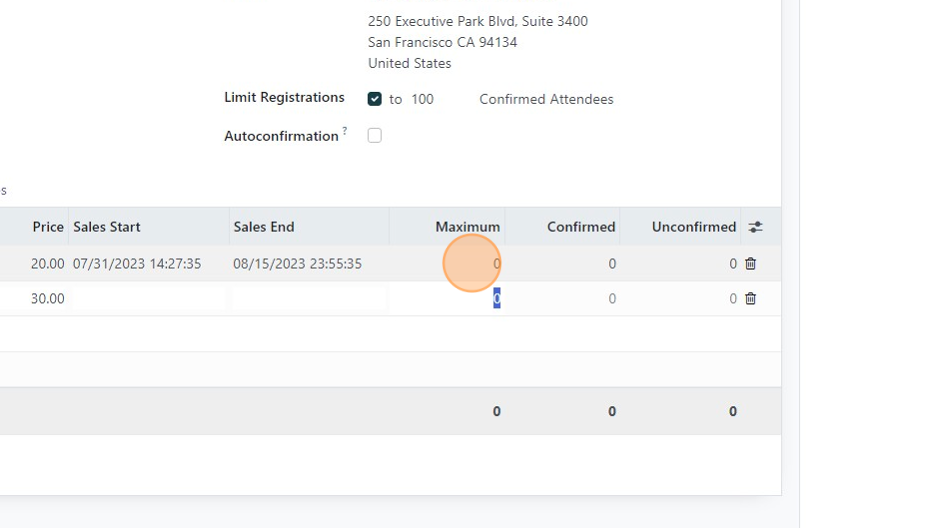Edit Sales End date 08/15/2023 23:55:35
This screenshot has width=946, height=528.
[x=297, y=264]
